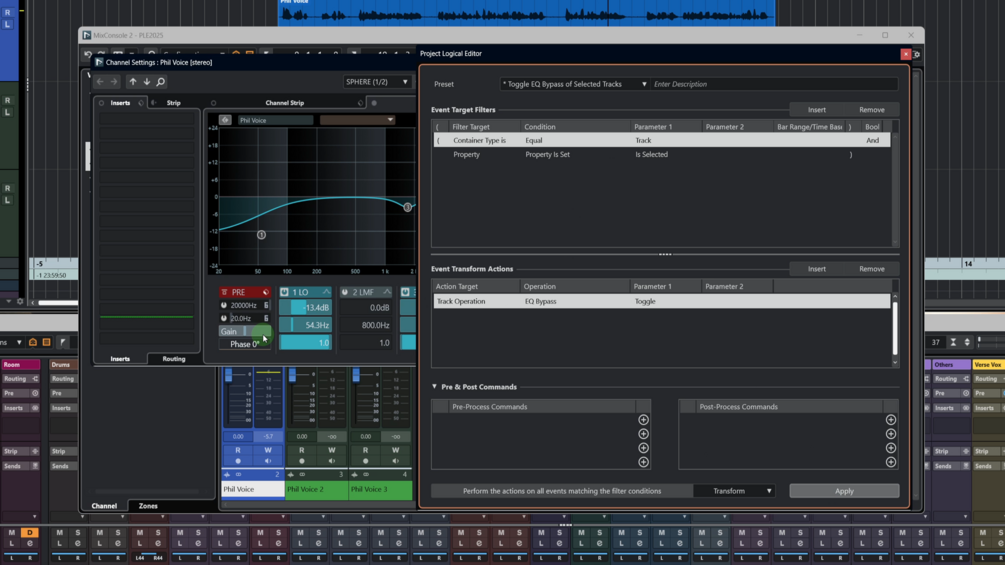Click the go-to-next-channel arrow in Channel Settings
The height and width of the screenshot is (565, 1005).
[114, 82]
